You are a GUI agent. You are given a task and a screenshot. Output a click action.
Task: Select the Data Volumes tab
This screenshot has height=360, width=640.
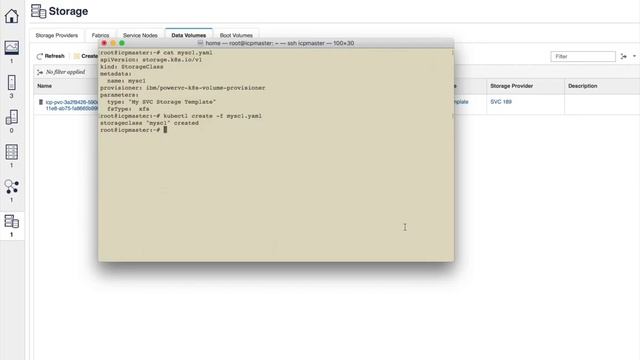coord(189,36)
